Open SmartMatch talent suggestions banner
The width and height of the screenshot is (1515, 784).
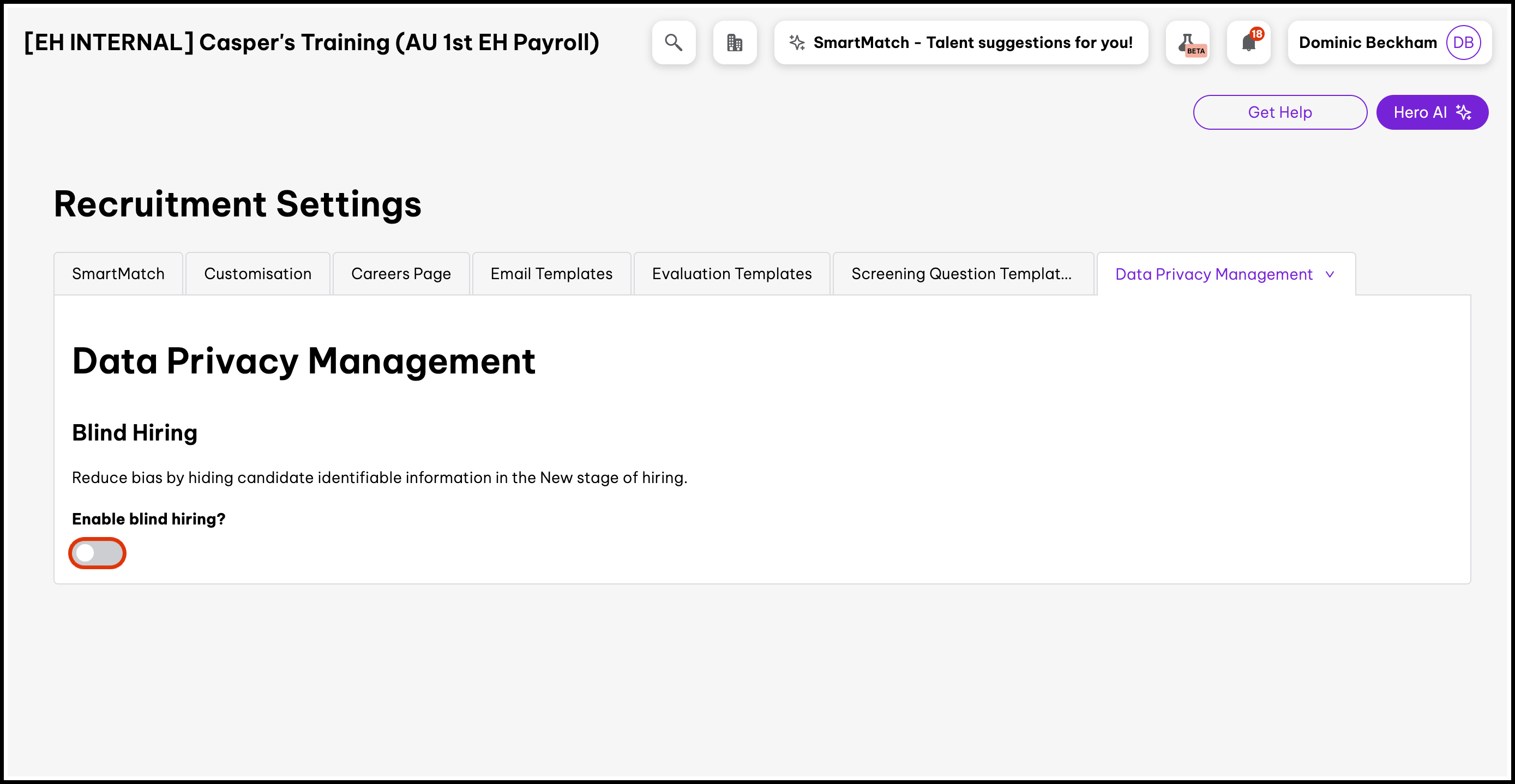(972, 43)
